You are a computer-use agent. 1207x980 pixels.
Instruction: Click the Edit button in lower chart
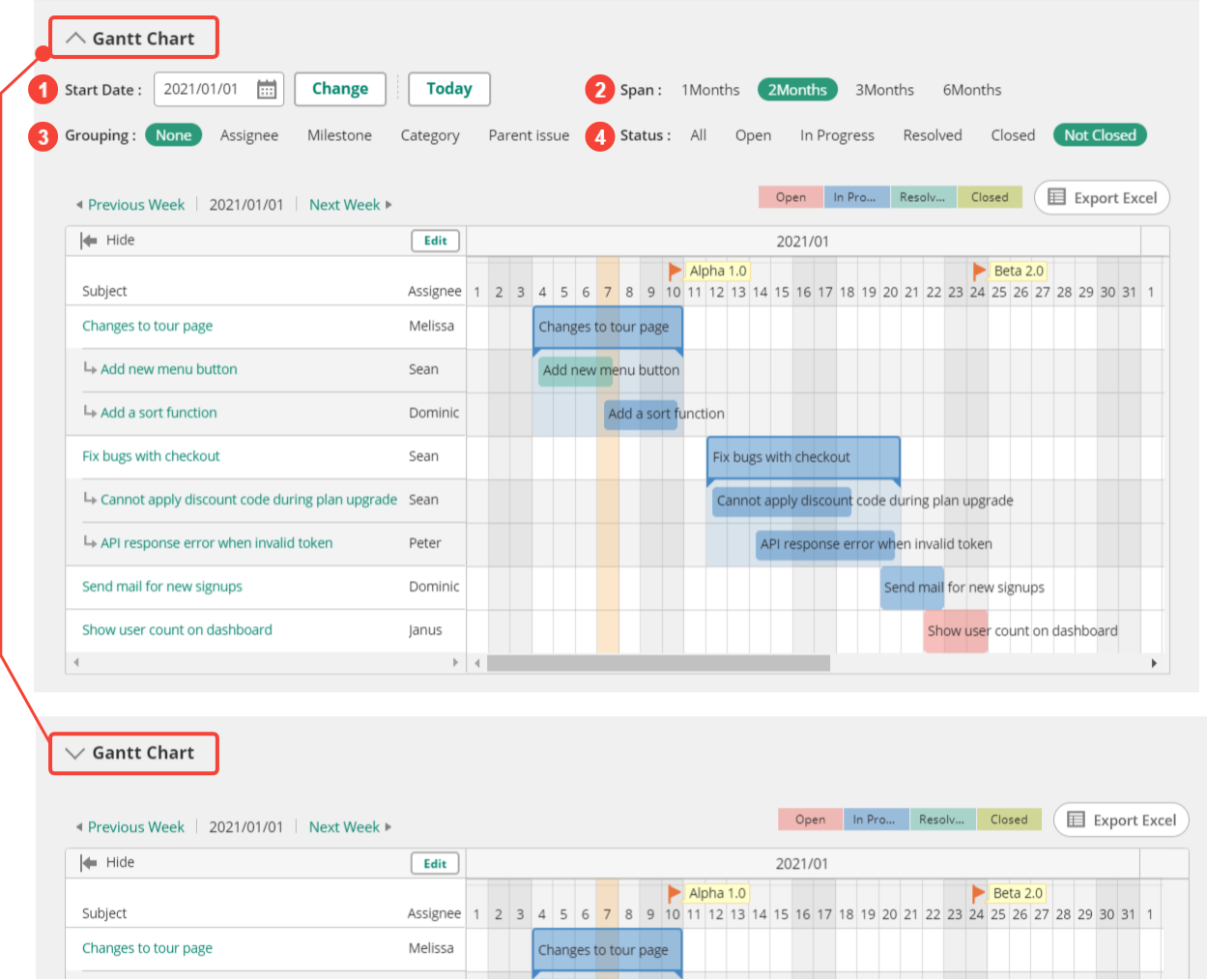click(x=436, y=863)
